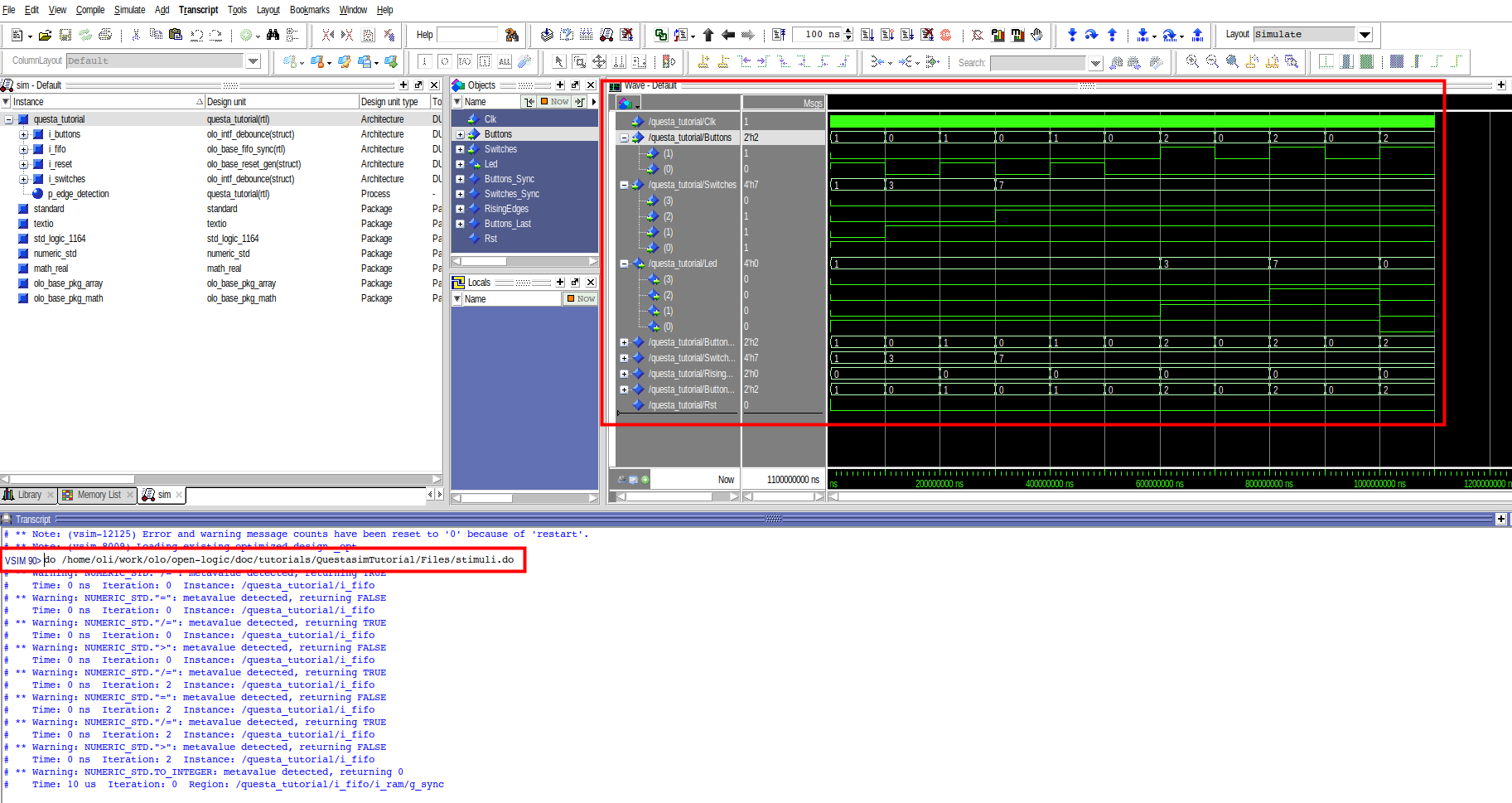This screenshot has width=1512, height=803.
Task: Toggle the ALL signals filter
Action: 505,61
